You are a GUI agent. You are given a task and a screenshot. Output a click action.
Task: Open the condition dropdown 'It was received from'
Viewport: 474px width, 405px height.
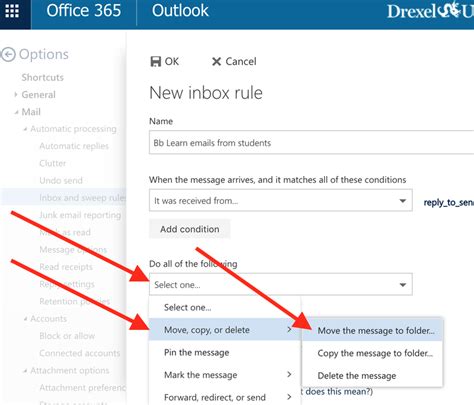pyautogui.click(x=281, y=201)
